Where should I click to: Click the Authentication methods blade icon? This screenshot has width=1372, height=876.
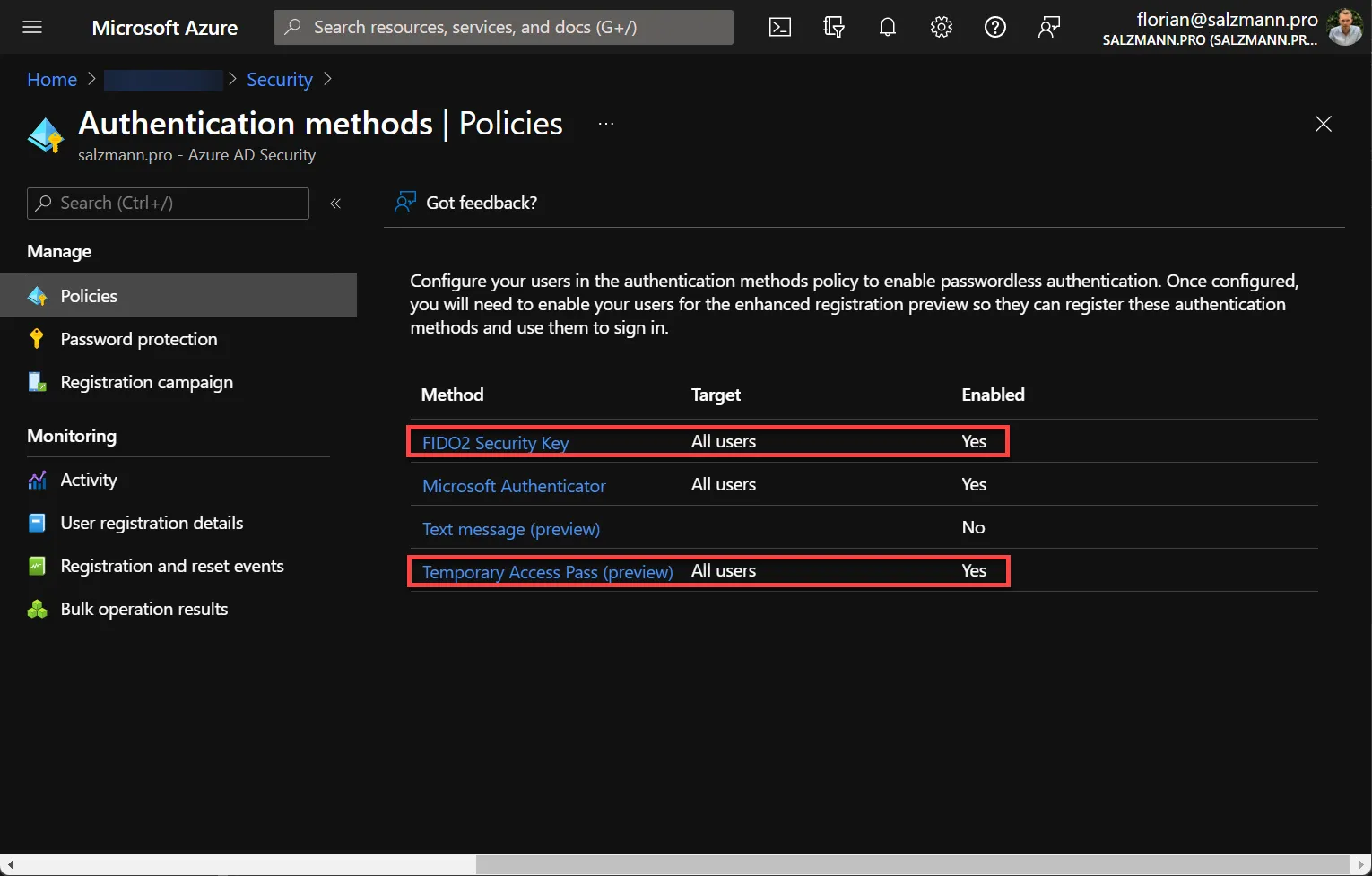coord(46,135)
